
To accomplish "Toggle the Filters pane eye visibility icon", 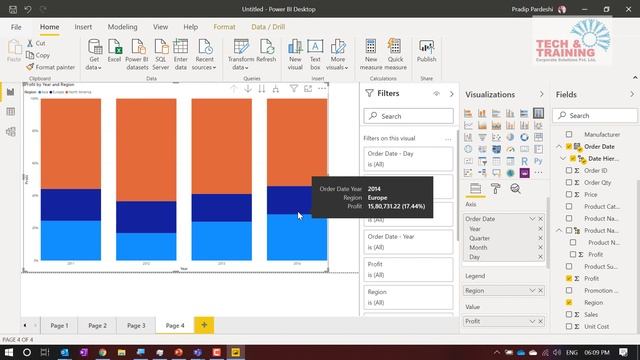I will click(x=436, y=93).
